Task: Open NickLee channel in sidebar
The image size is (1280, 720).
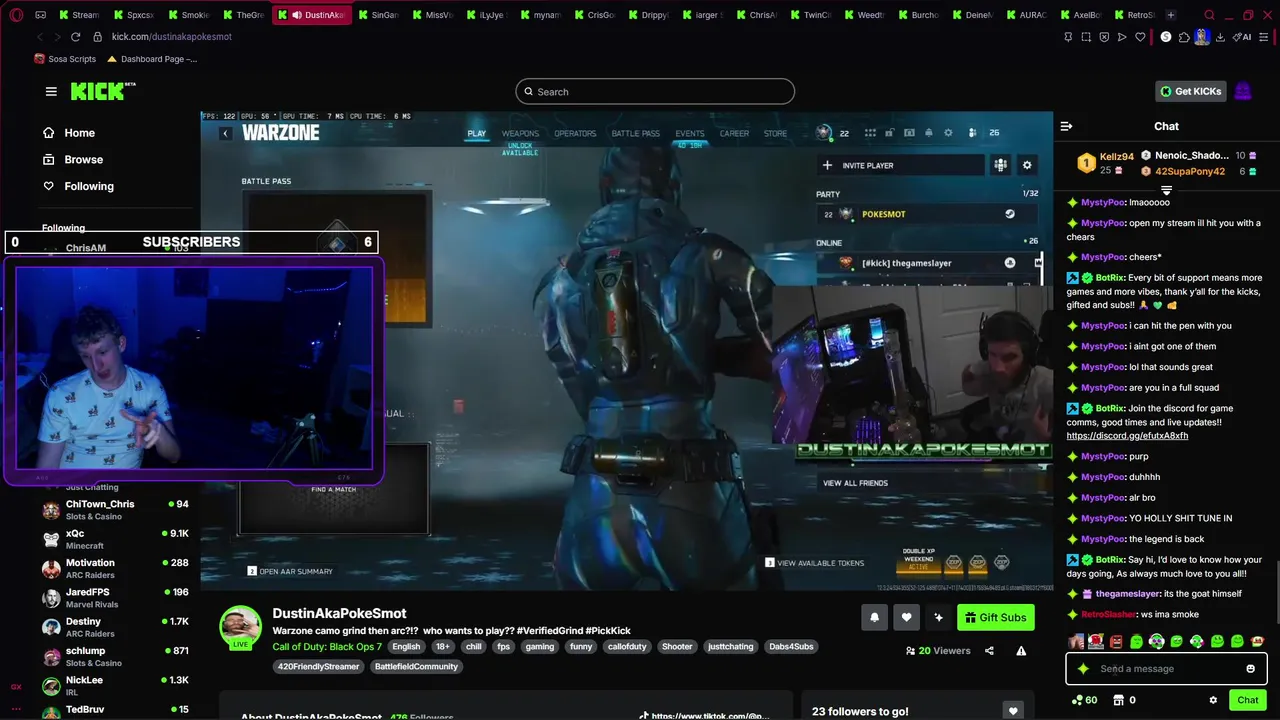Action: click(x=115, y=686)
